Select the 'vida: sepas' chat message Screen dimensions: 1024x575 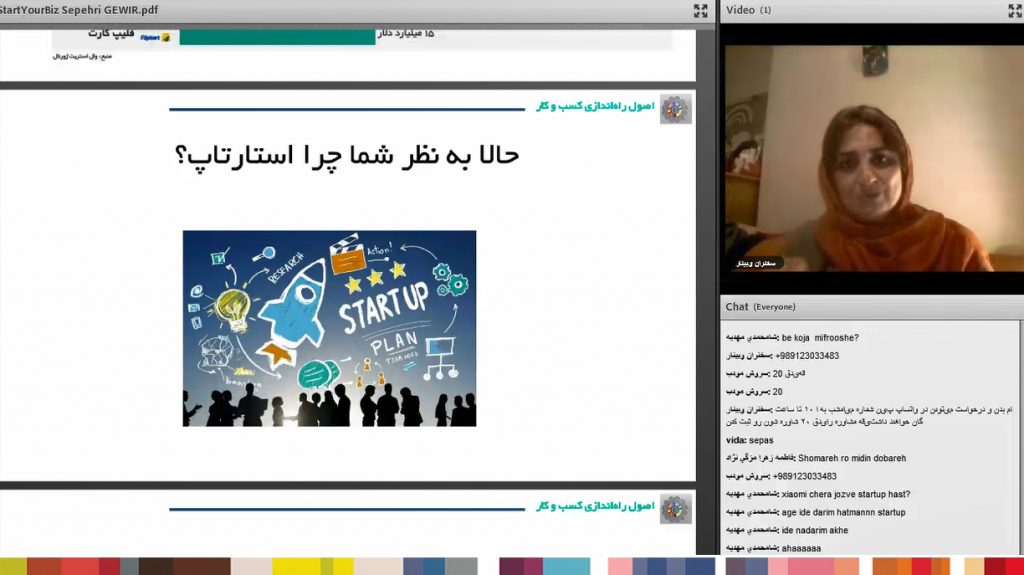750,440
